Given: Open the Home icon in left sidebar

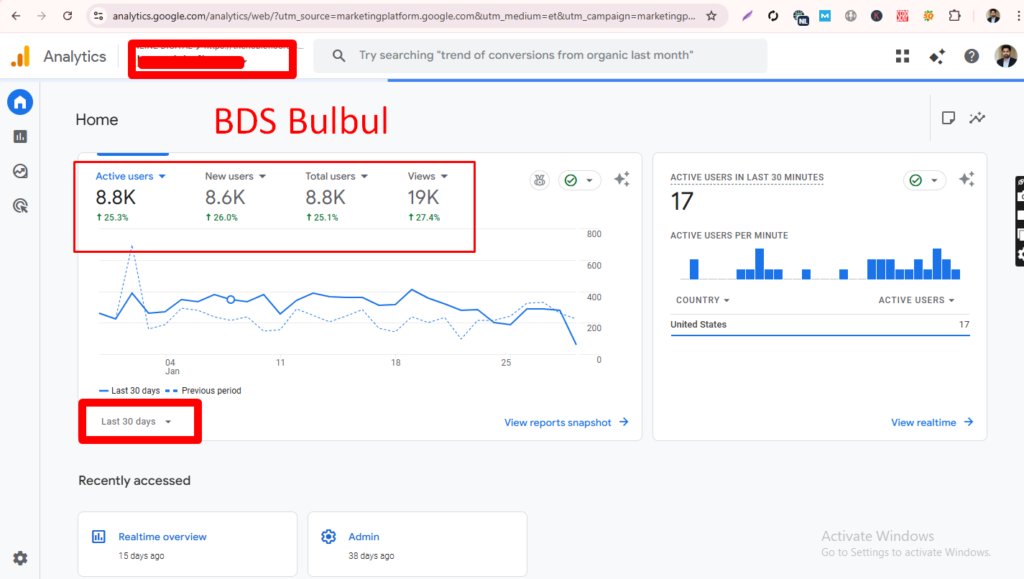Looking at the screenshot, I should click(20, 101).
